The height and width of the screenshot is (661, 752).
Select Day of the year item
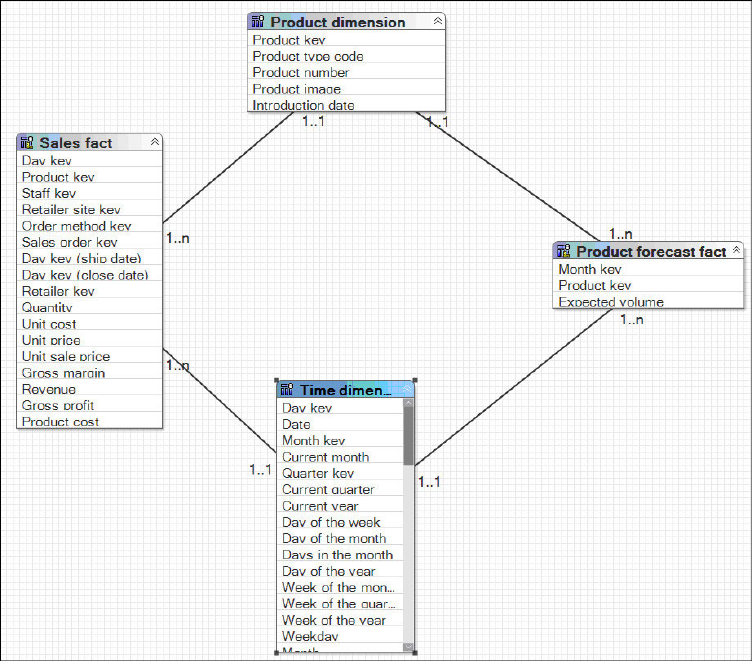point(341,571)
